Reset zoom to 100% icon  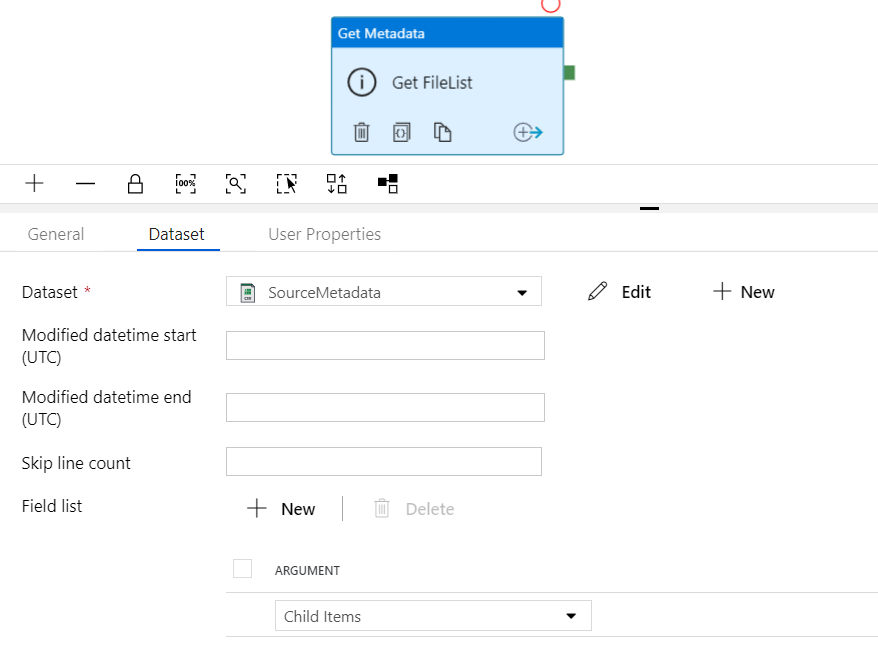(185, 183)
